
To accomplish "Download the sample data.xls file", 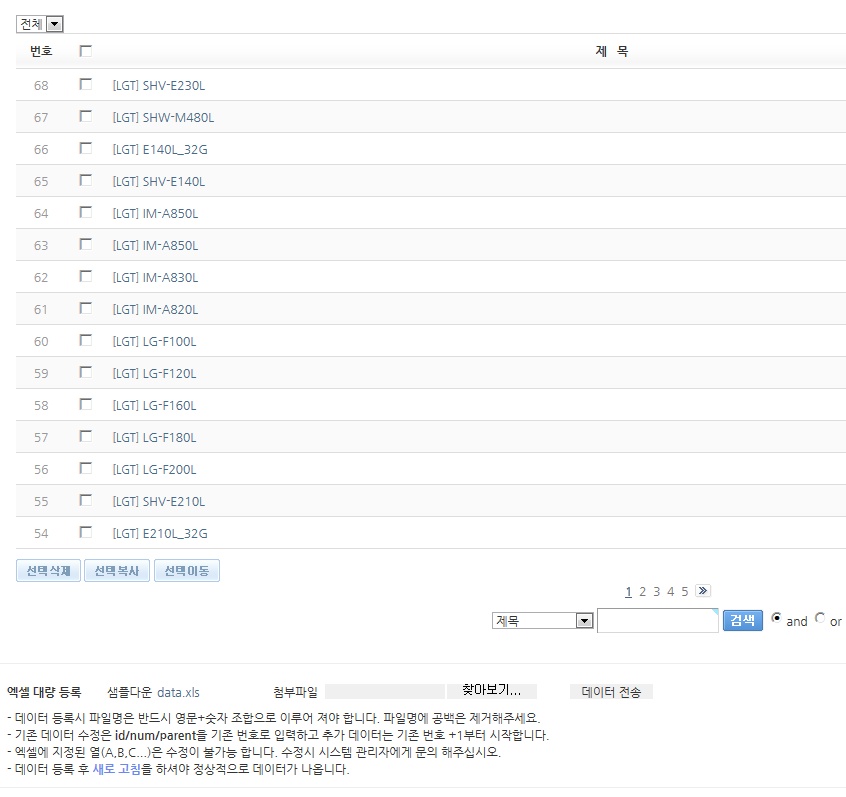I will coord(179,692).
